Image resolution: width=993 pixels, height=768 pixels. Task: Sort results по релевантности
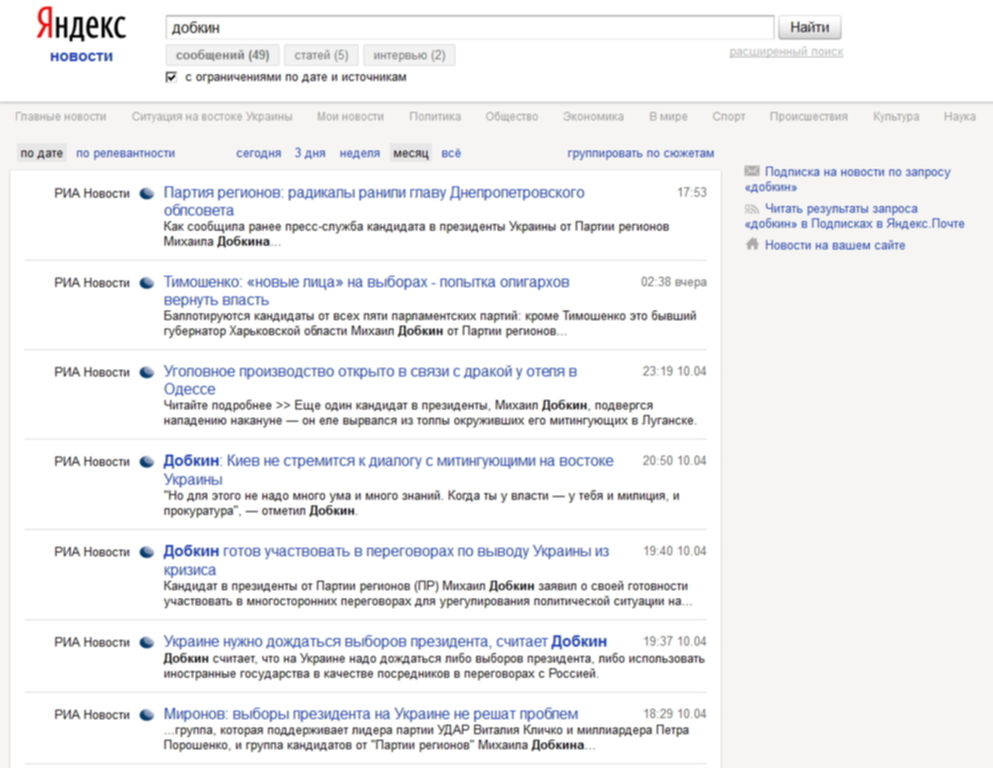pos(125,153)
